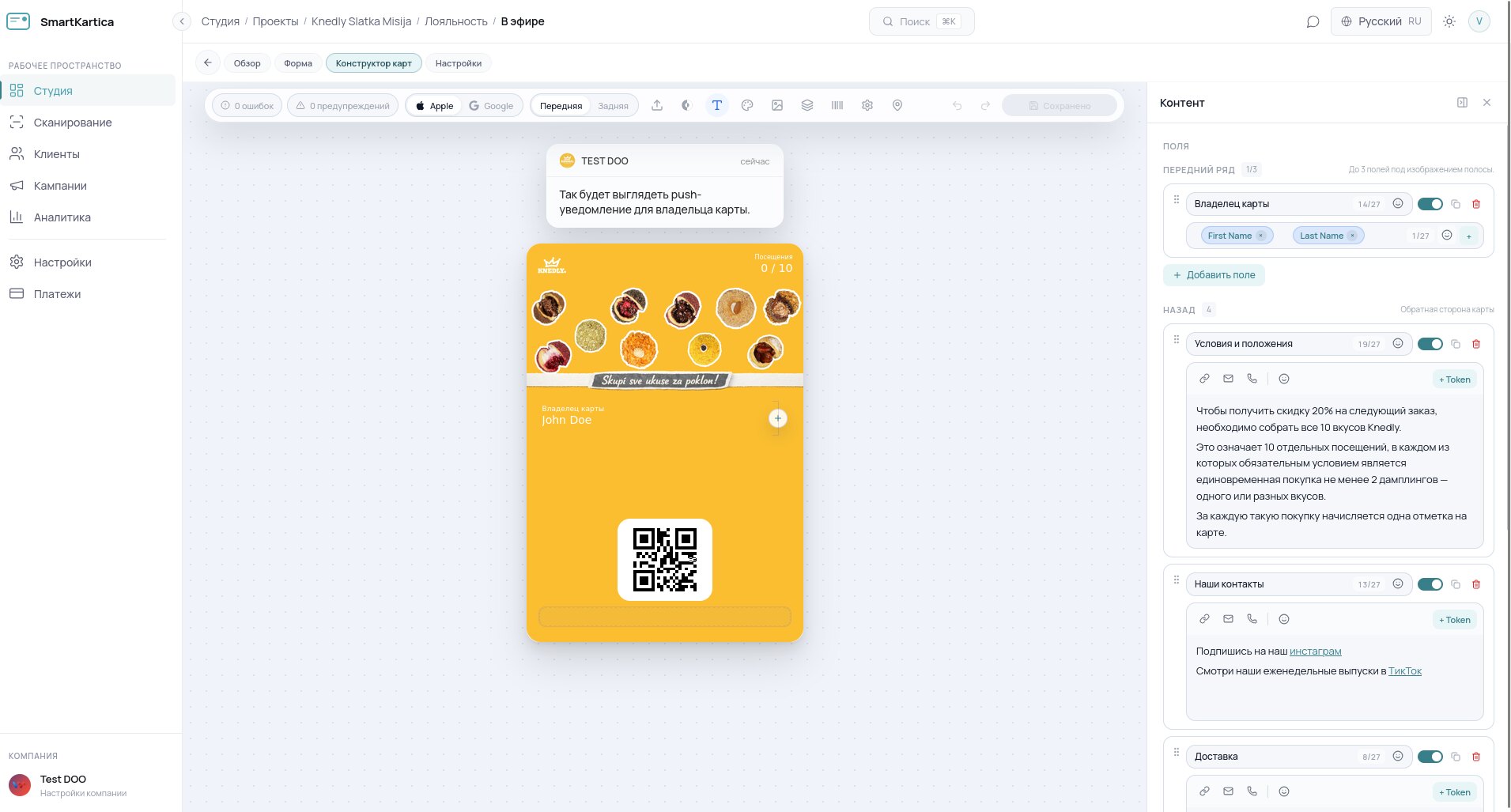Click the 0 предупреждений status button
Image resolution: width=1511 pixels, height=812 pixels.
click(344, 106)
